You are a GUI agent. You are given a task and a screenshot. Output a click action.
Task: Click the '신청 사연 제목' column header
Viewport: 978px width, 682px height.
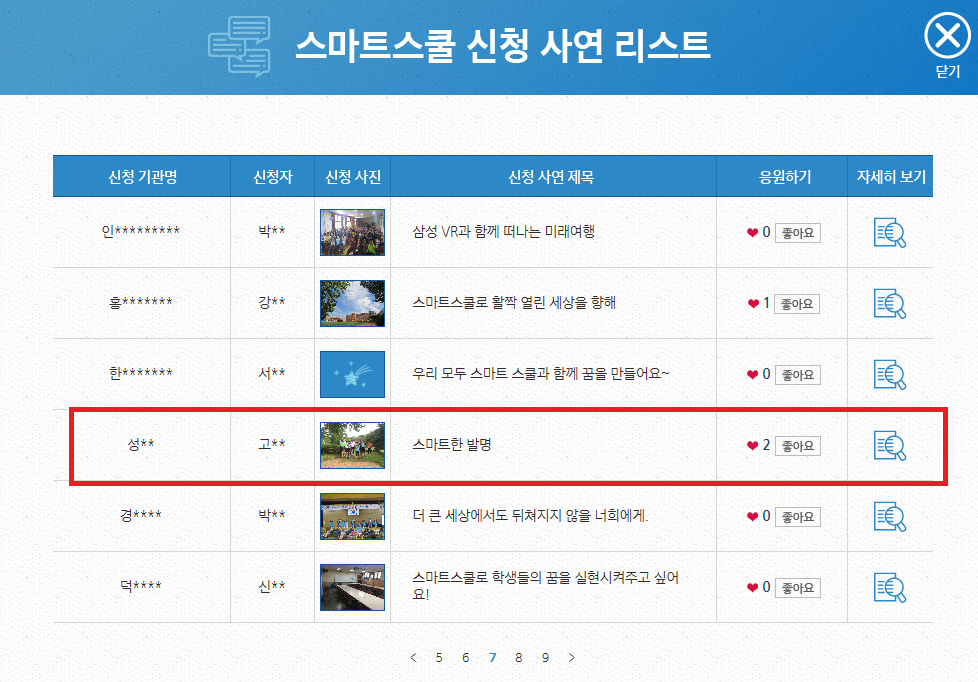pos(551,177)
